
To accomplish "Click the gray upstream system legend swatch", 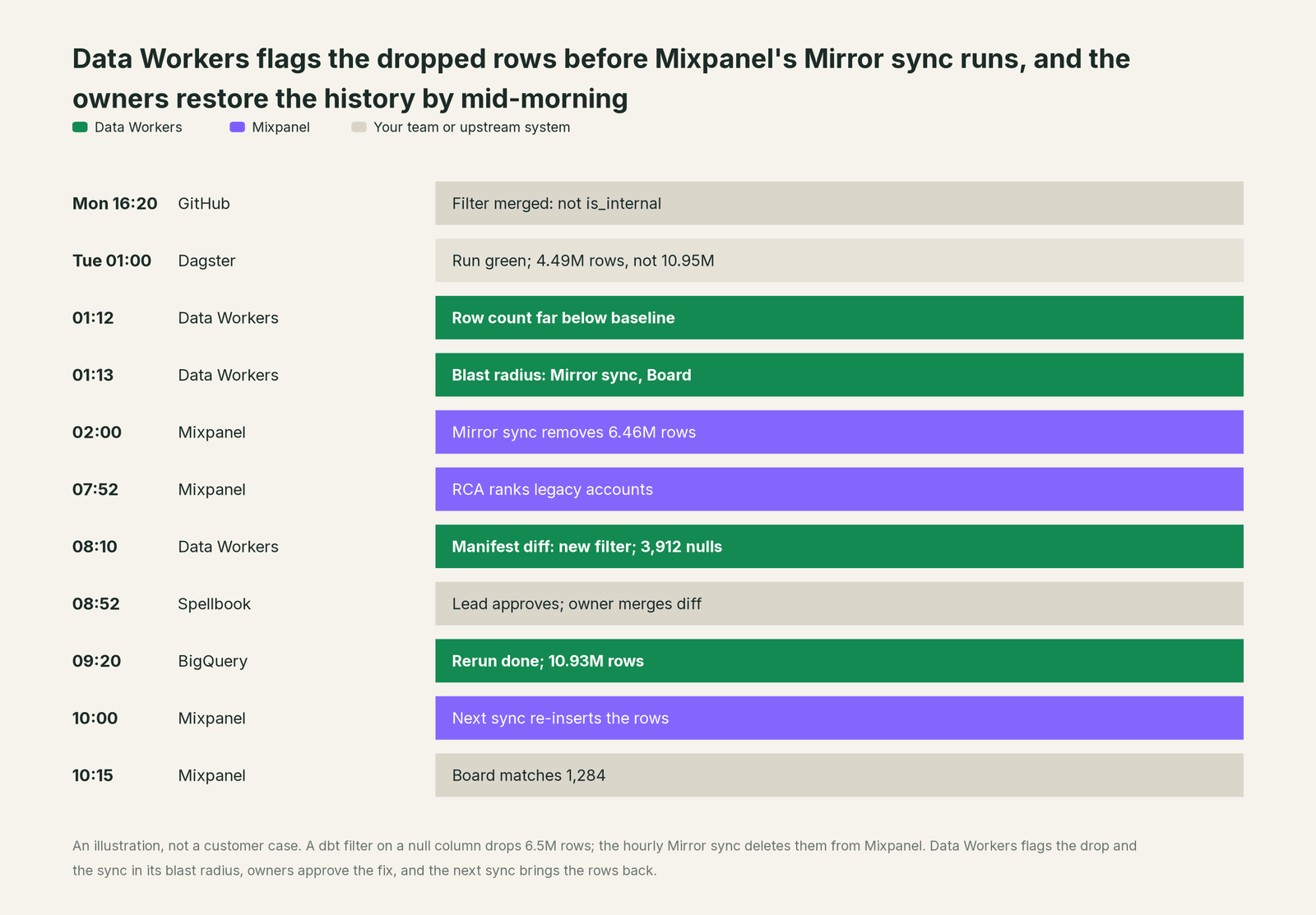I will tap(359, 127).
